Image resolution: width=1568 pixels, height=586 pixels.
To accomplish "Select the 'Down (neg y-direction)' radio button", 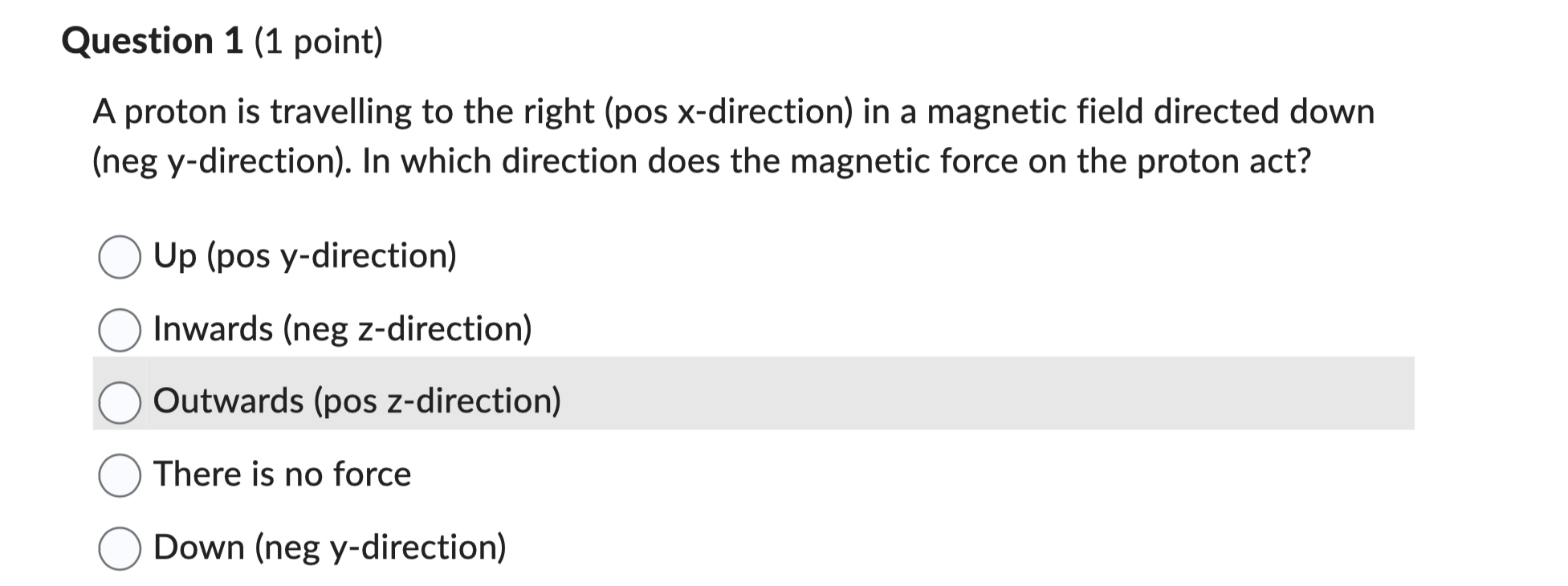I will pos(120,547).
